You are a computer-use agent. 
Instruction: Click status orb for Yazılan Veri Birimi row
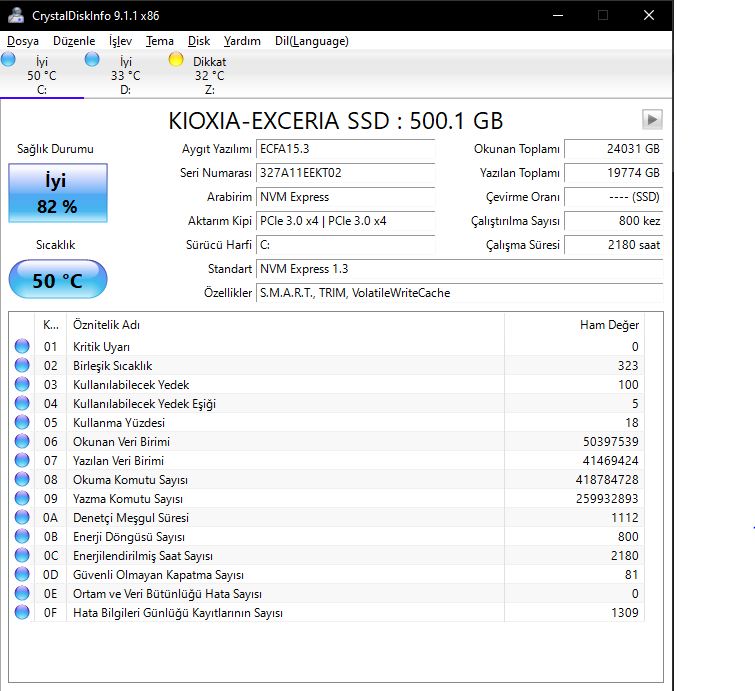pos(22,460)
